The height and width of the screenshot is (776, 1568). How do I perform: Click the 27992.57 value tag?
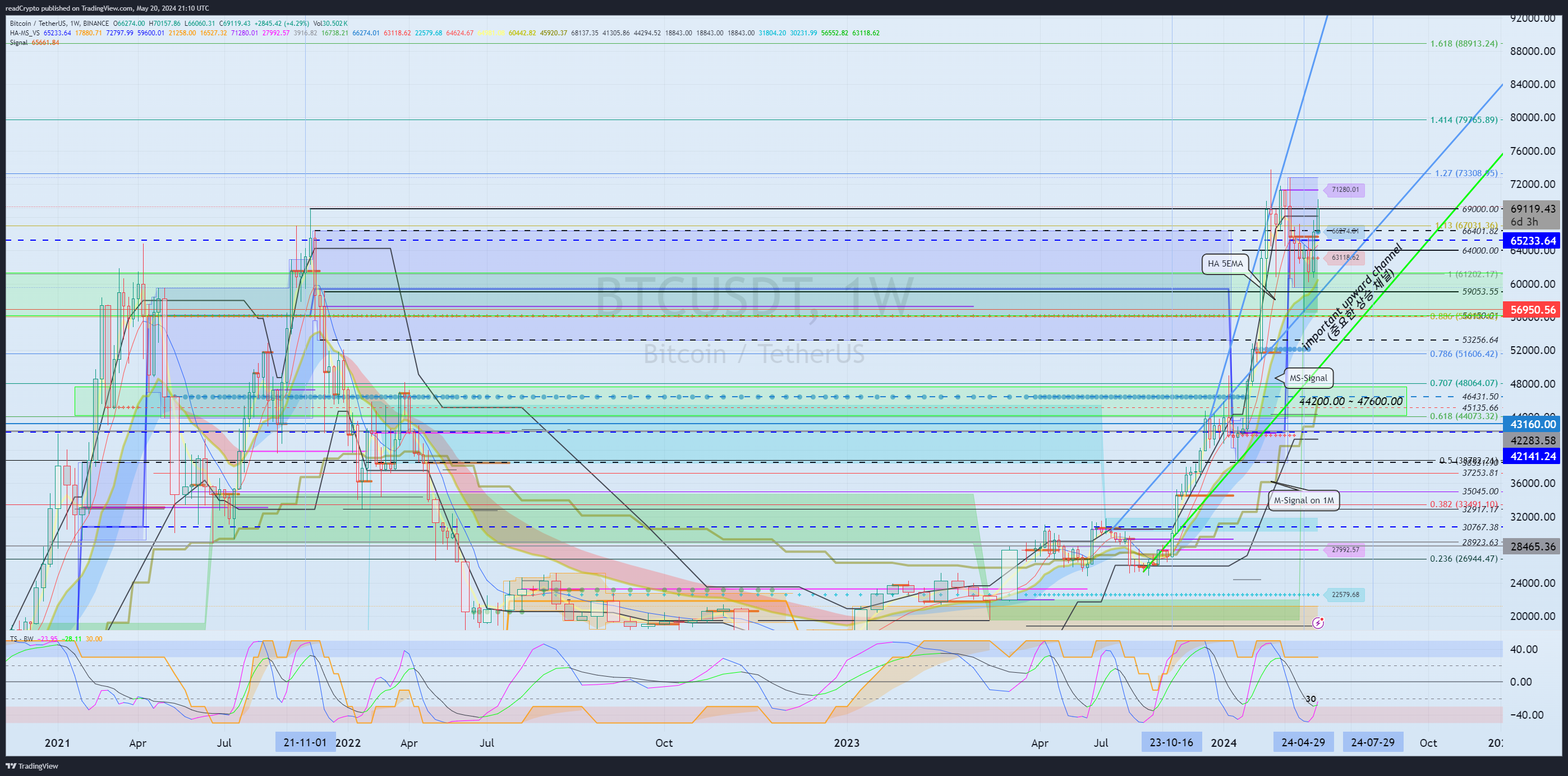(1345, 549)
